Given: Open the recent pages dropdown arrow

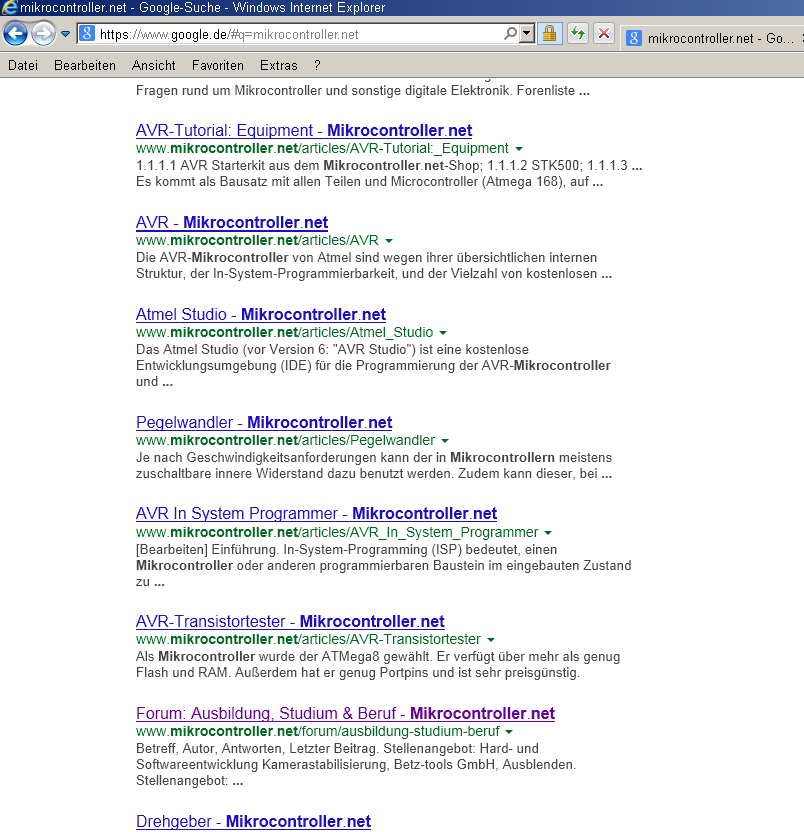Looking at the screenshot, I should coord(65,34).
